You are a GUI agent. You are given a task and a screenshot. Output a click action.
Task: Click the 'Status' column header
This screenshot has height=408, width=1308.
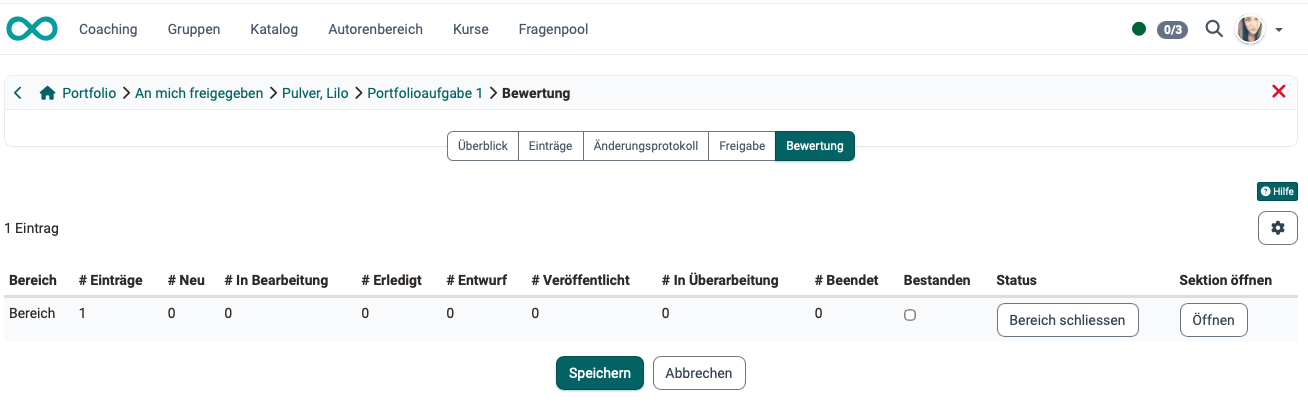tap(1016, 280)
